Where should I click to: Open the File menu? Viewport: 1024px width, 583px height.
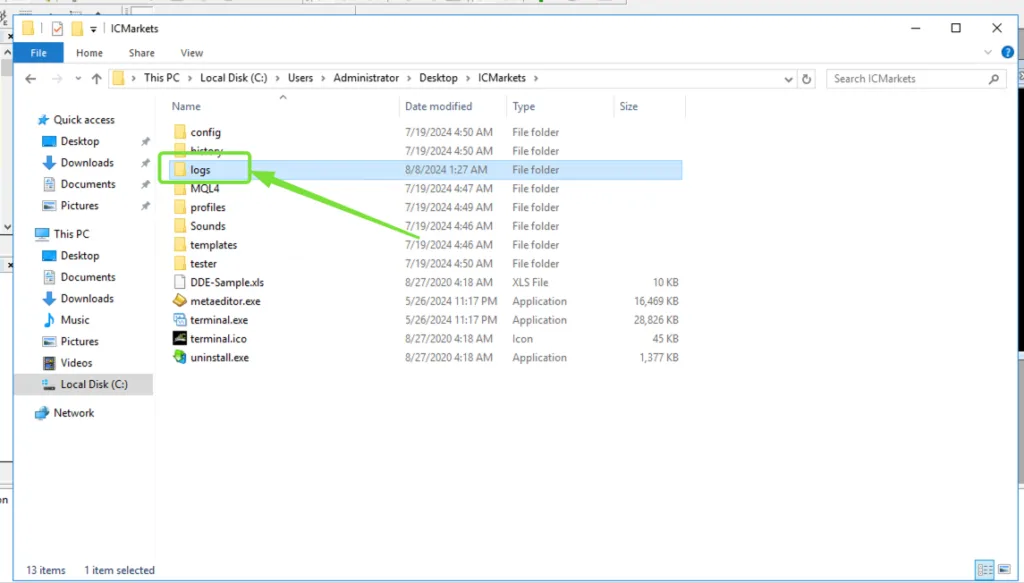pos(38,53)
